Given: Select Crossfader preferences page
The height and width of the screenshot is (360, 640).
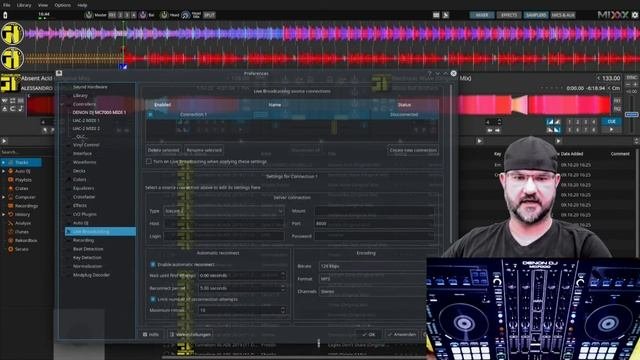Looking at the screenshot, I should 84,197.
